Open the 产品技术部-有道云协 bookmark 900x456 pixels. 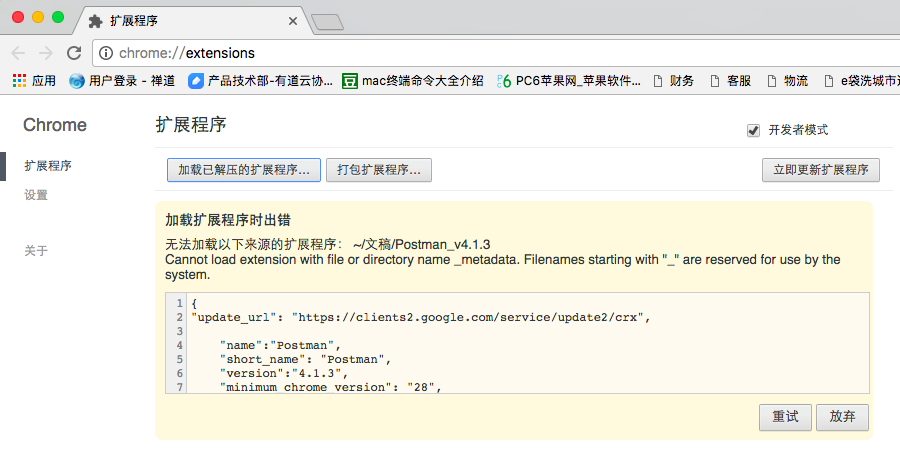point(260,81)
